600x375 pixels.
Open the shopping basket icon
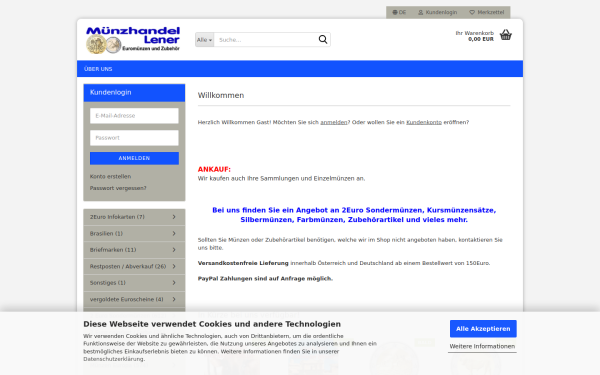pyautogui.click(x=505, y=35)
